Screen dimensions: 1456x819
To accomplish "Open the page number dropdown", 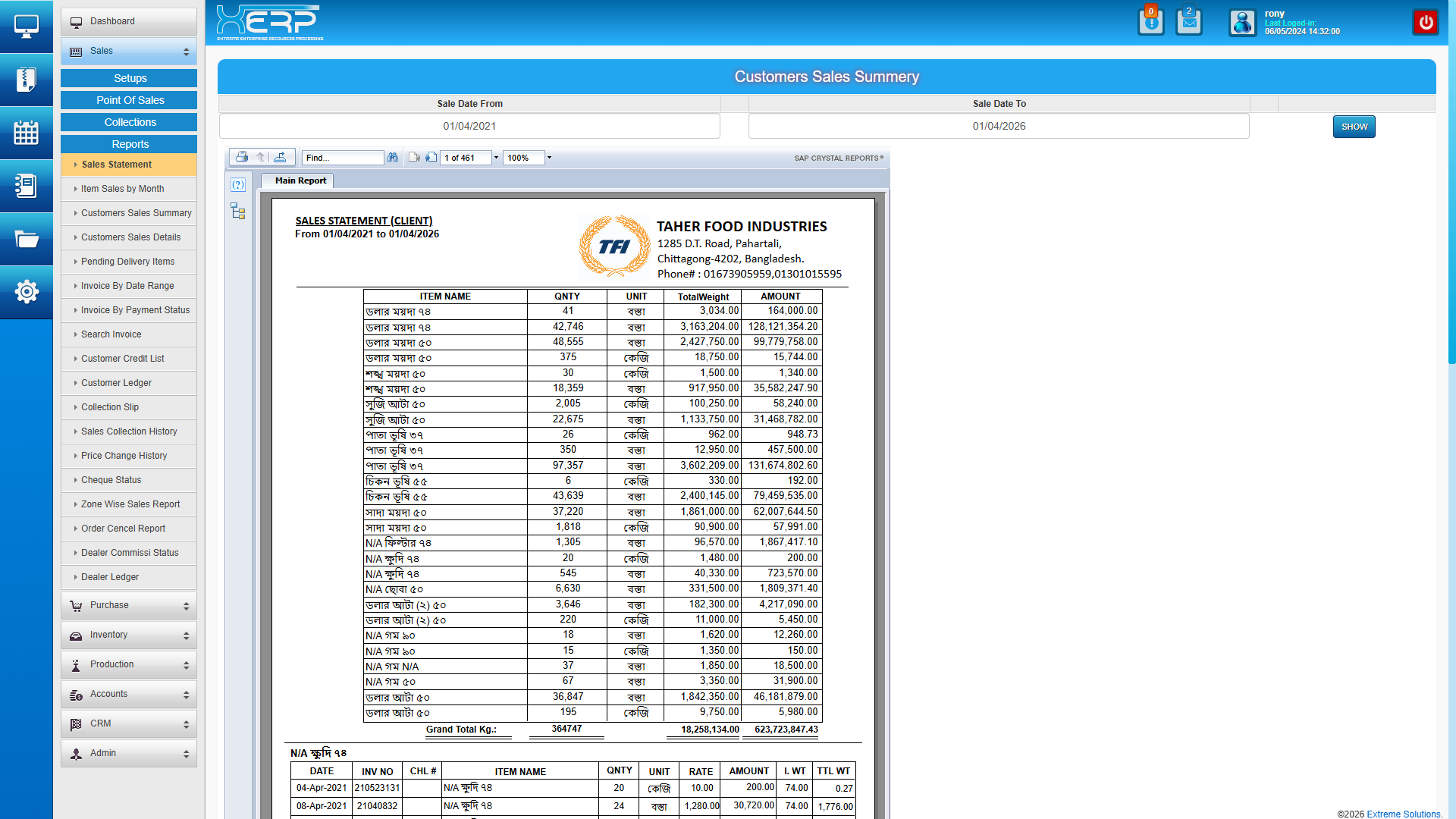I will tap(497, 158).
